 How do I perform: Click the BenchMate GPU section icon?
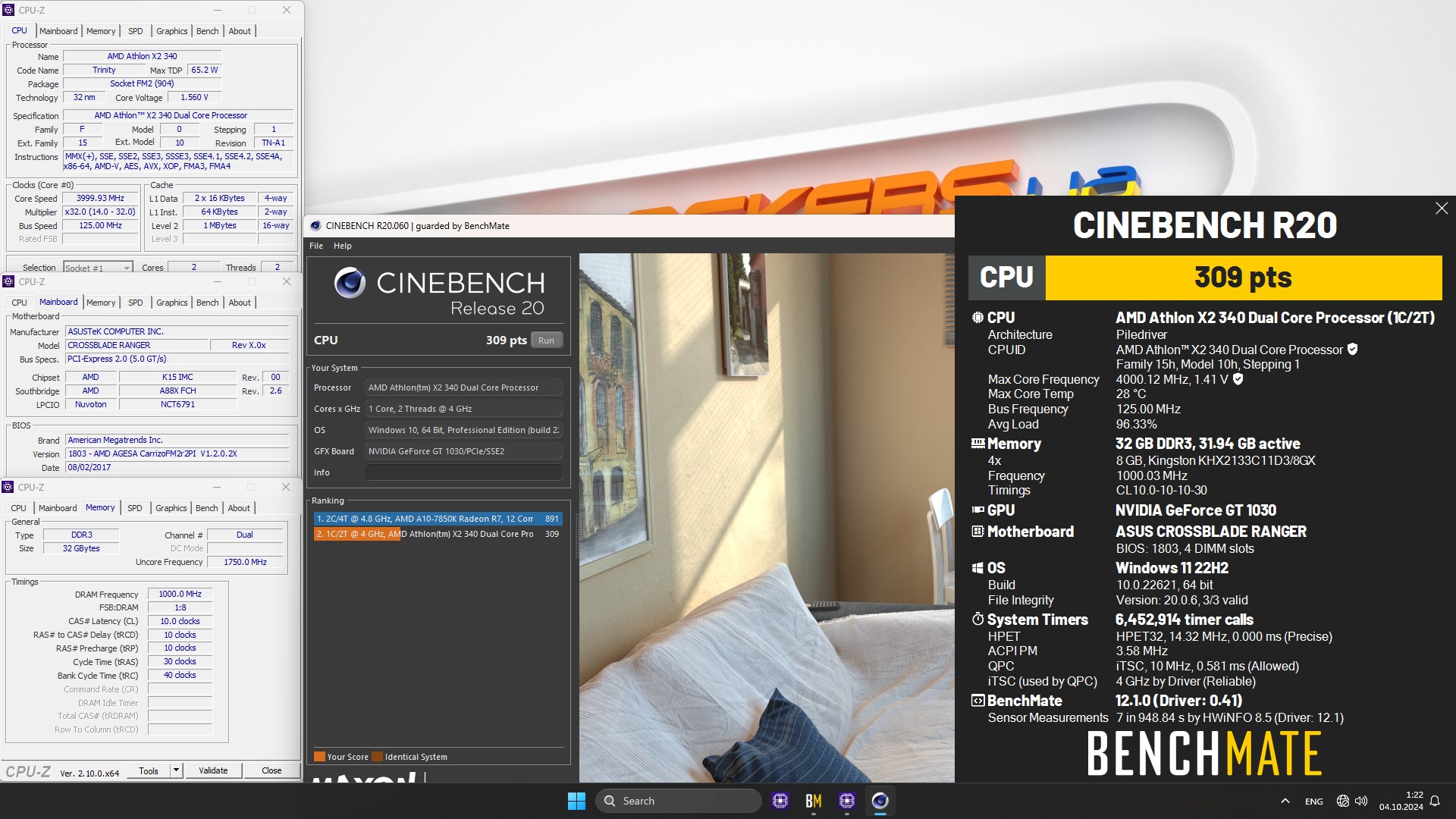coord(977,510)
